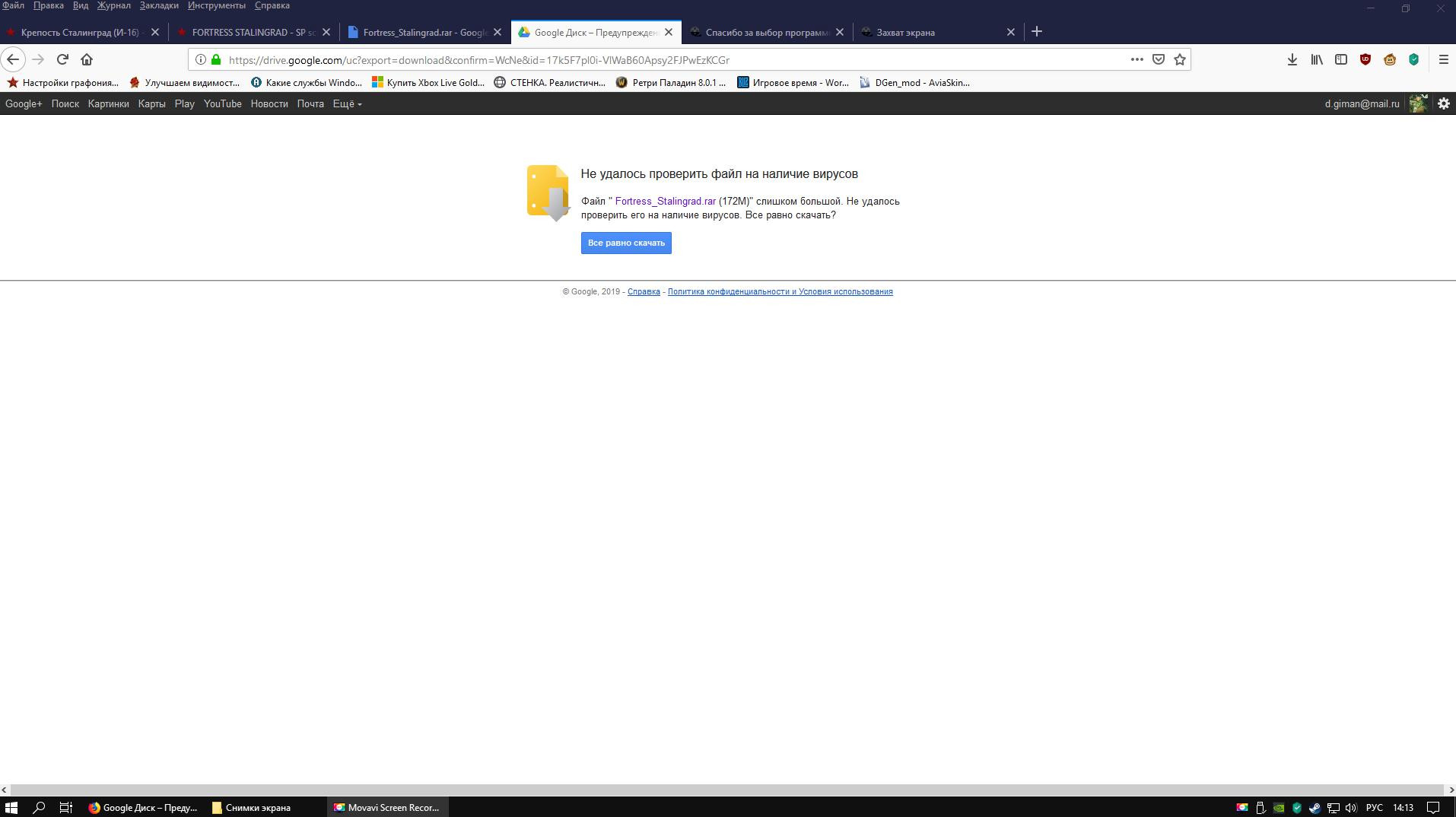Close the Google Диск Предупреждение tab
This screenshot has width=1456, height=817.
(669, 32)
